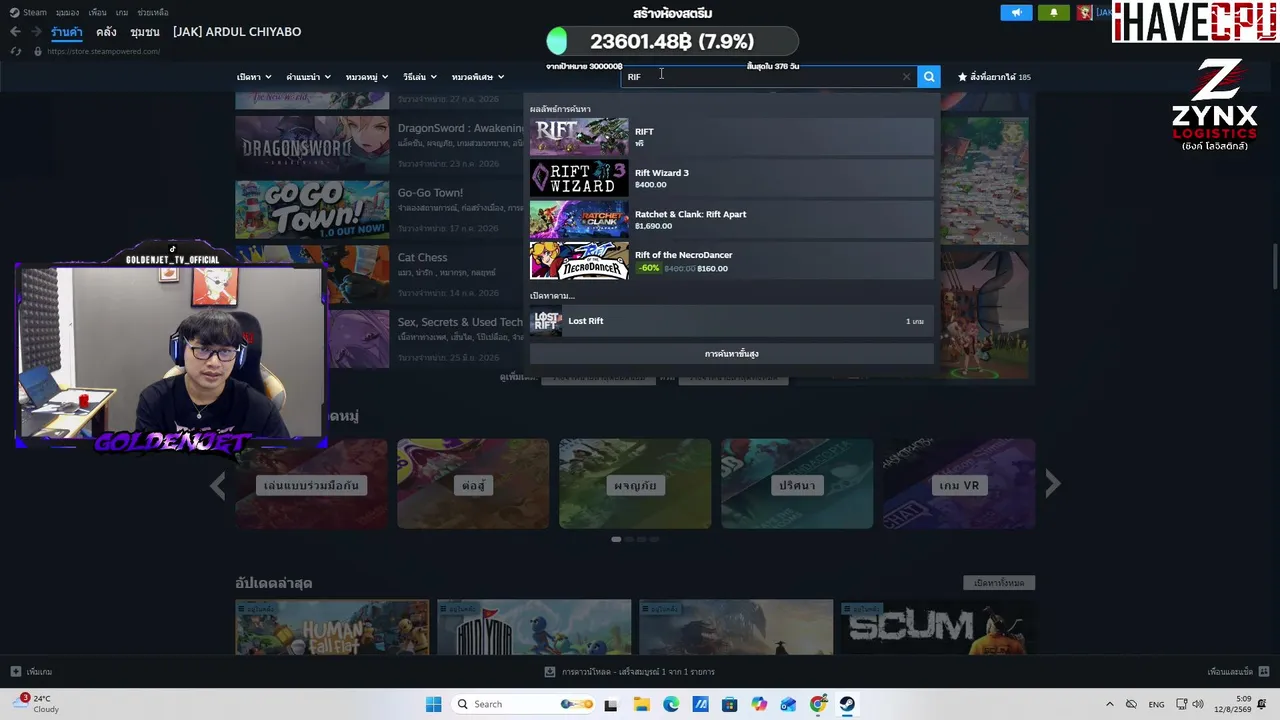This screenshot has width=1280, height=720.
Task: Open the เกม VR category card
Action: coord(959,484)
